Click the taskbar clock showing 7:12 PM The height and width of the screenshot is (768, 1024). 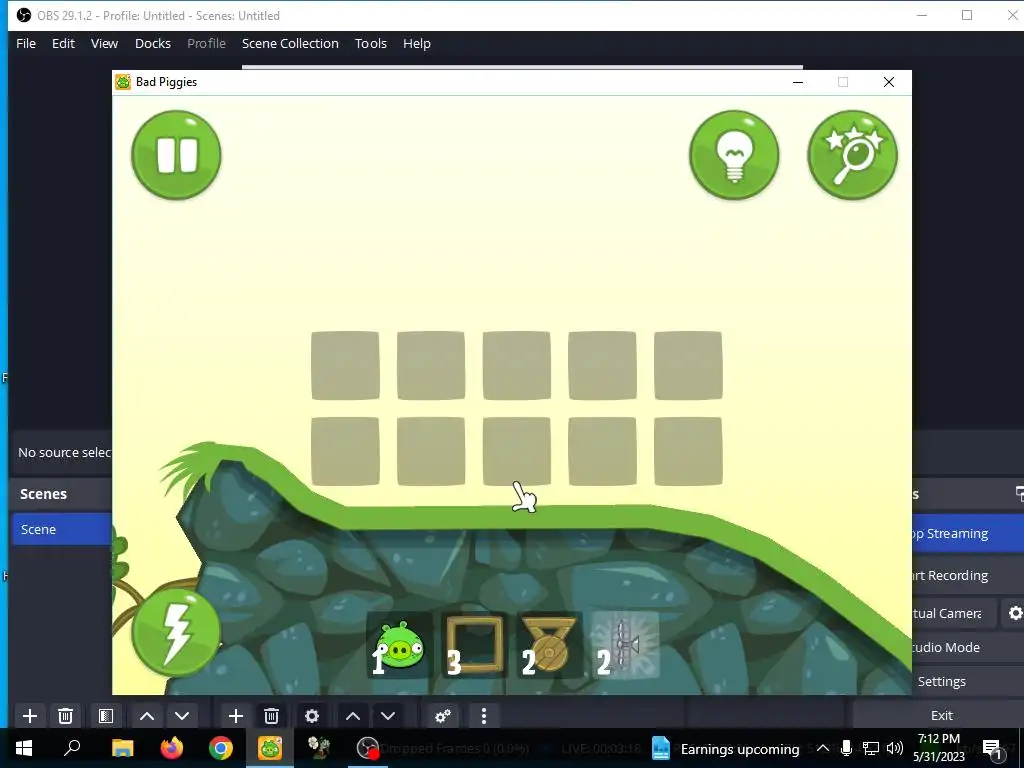click(x=938, y=748)
